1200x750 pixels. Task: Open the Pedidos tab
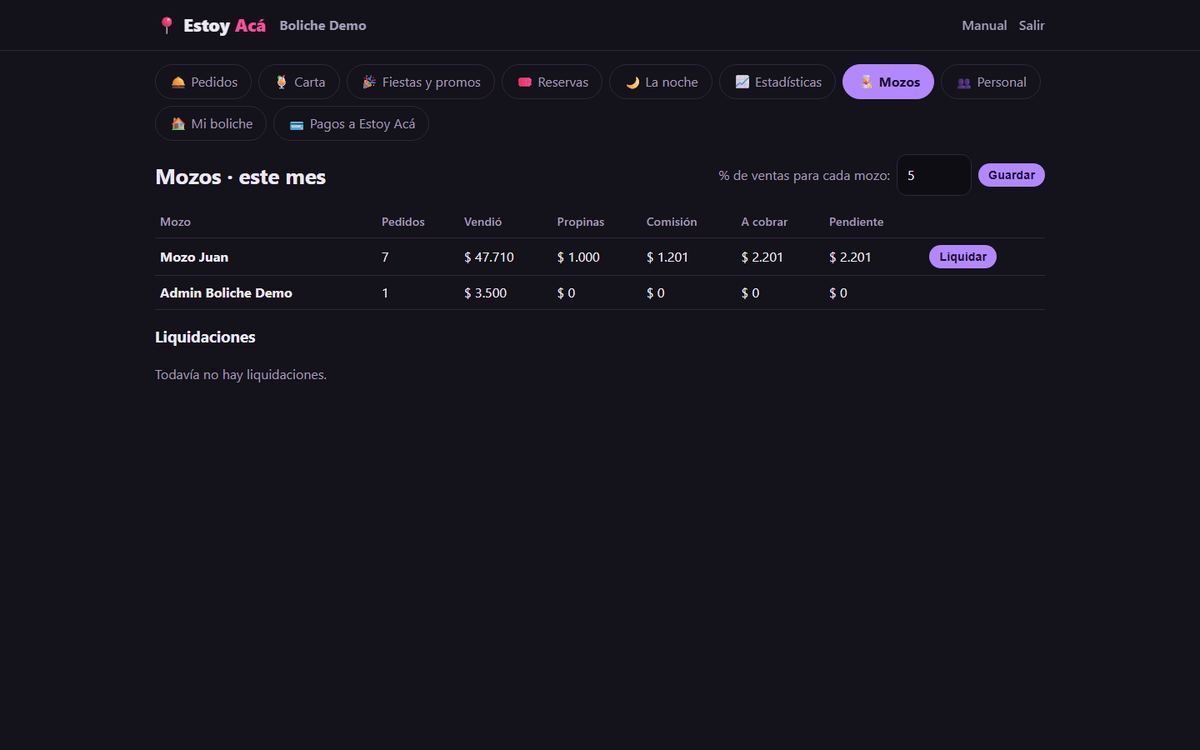pyautogui.click(x=204, y=82)
